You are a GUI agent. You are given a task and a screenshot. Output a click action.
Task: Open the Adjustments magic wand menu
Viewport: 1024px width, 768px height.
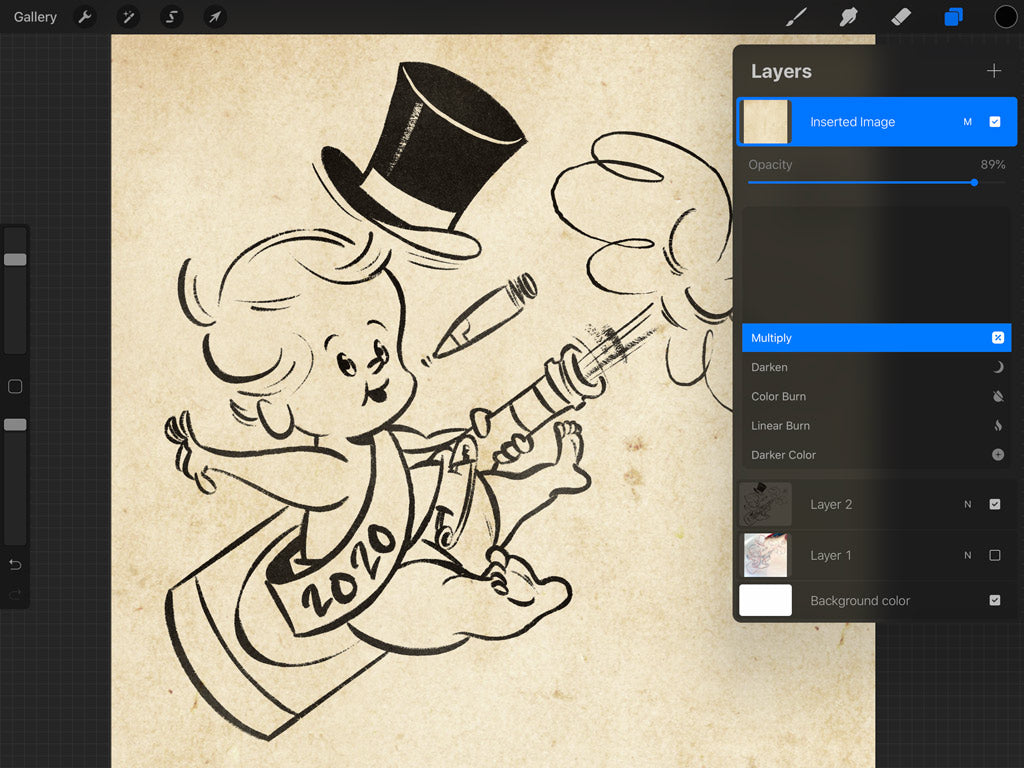point(128,17)
